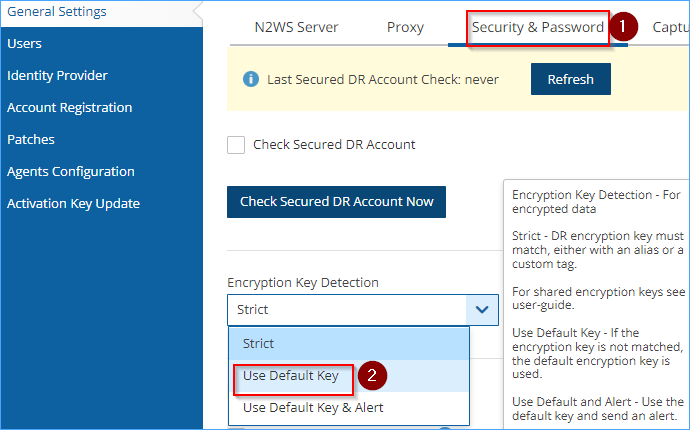Viewport: 690px width, 430px height.
Task: Open Agents Configuration page
Action: pos(71,172)
